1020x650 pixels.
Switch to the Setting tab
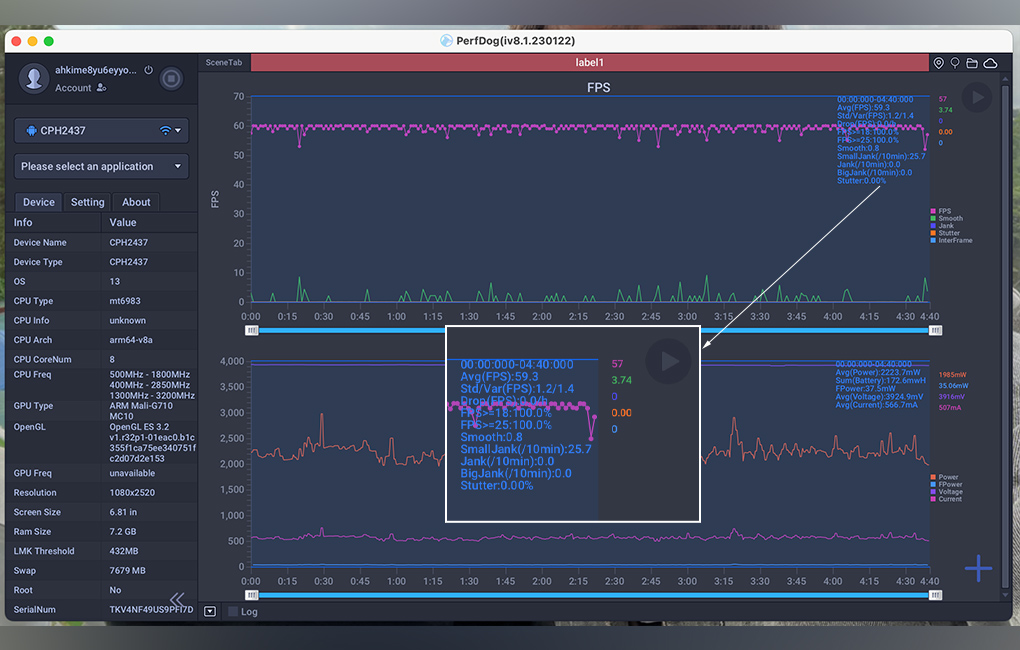(x=87, y=202)
